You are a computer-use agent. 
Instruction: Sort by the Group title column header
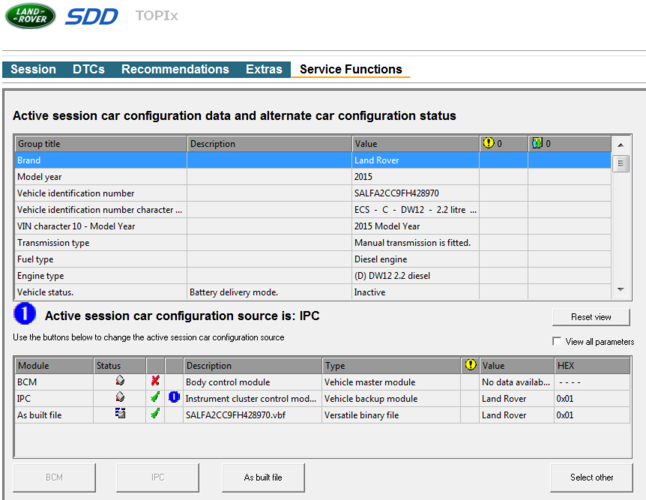101,144
